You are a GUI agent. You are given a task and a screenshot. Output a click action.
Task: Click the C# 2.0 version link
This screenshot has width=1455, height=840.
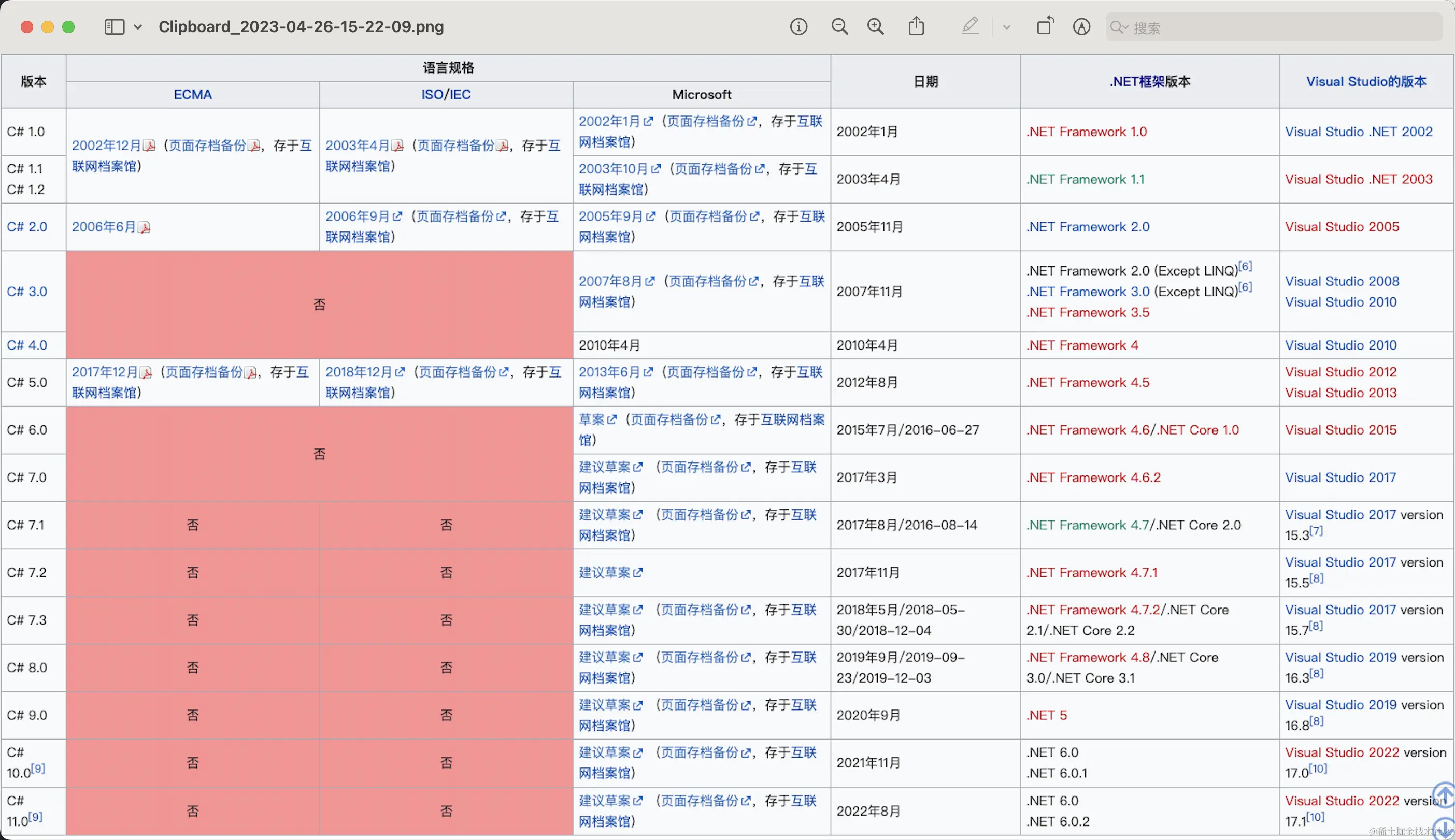pos(27,226)
